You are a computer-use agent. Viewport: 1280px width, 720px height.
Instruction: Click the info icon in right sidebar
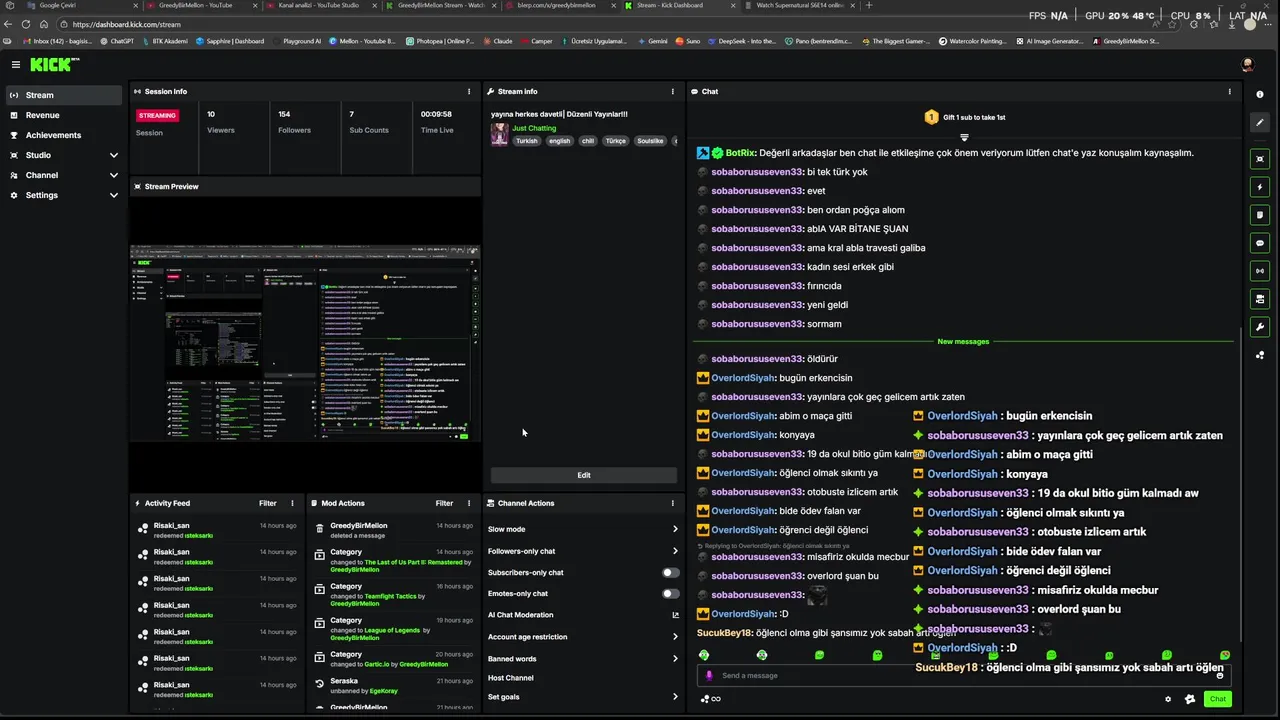click(x=1260, y=94)
